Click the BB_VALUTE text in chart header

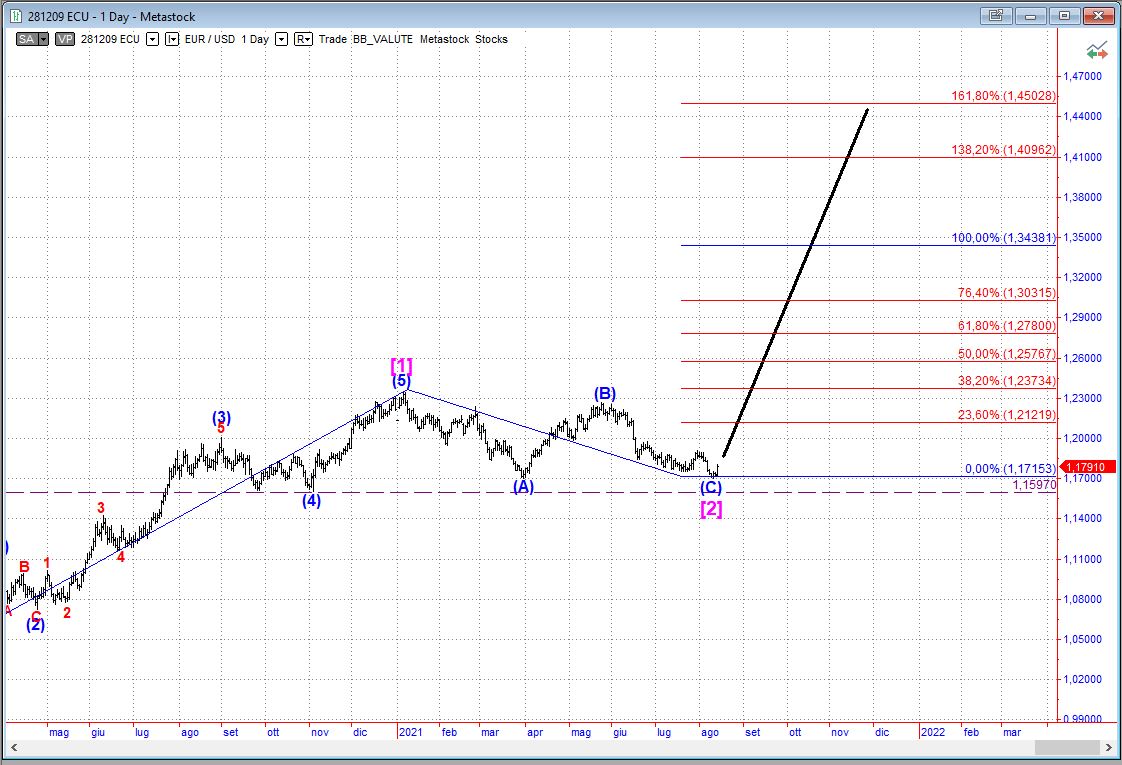(x=383, y=39)
